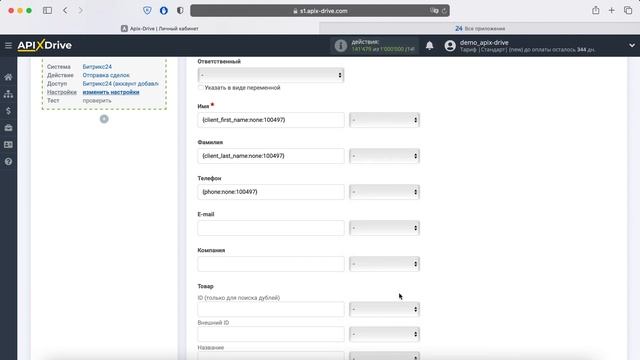Viewport: 640px width, 360px height.
Task: Click the blue password manager extension icon
Action: 164,11
